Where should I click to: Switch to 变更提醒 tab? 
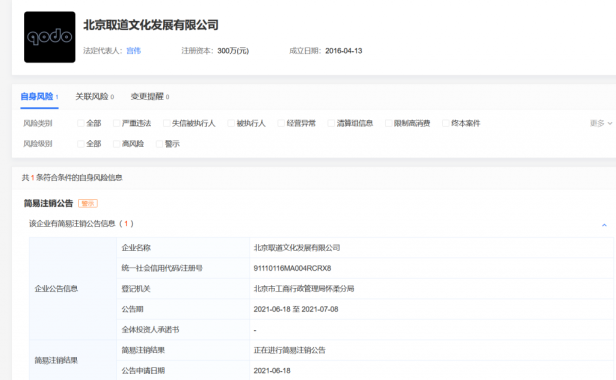(150, 97)
